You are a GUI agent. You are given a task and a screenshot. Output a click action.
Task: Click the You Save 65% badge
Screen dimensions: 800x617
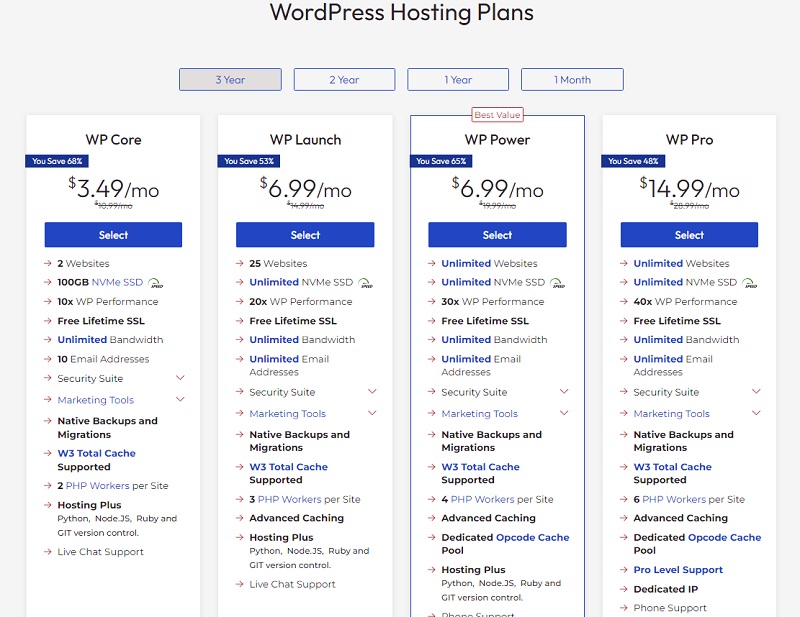[x=441, y=161]
